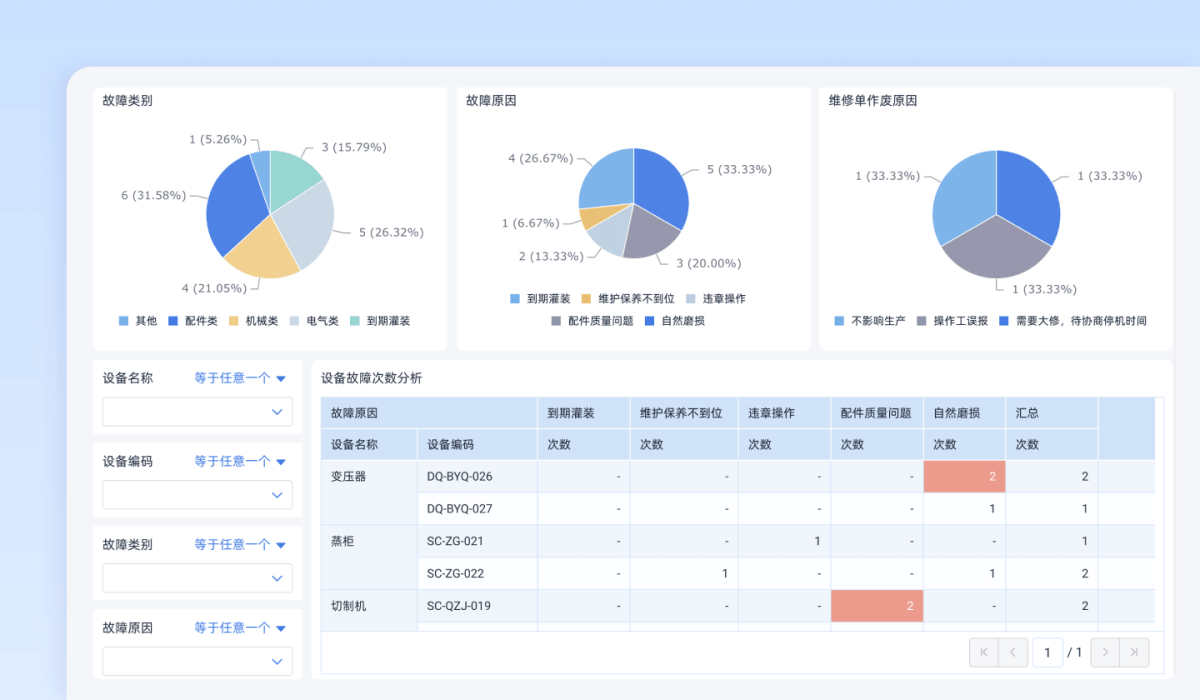Image resolution: width=1200 pixels, height=700 pixels.
Task: Toggle 到期灌装 legend in 故障原因 chart
Action: pos(540,299)
